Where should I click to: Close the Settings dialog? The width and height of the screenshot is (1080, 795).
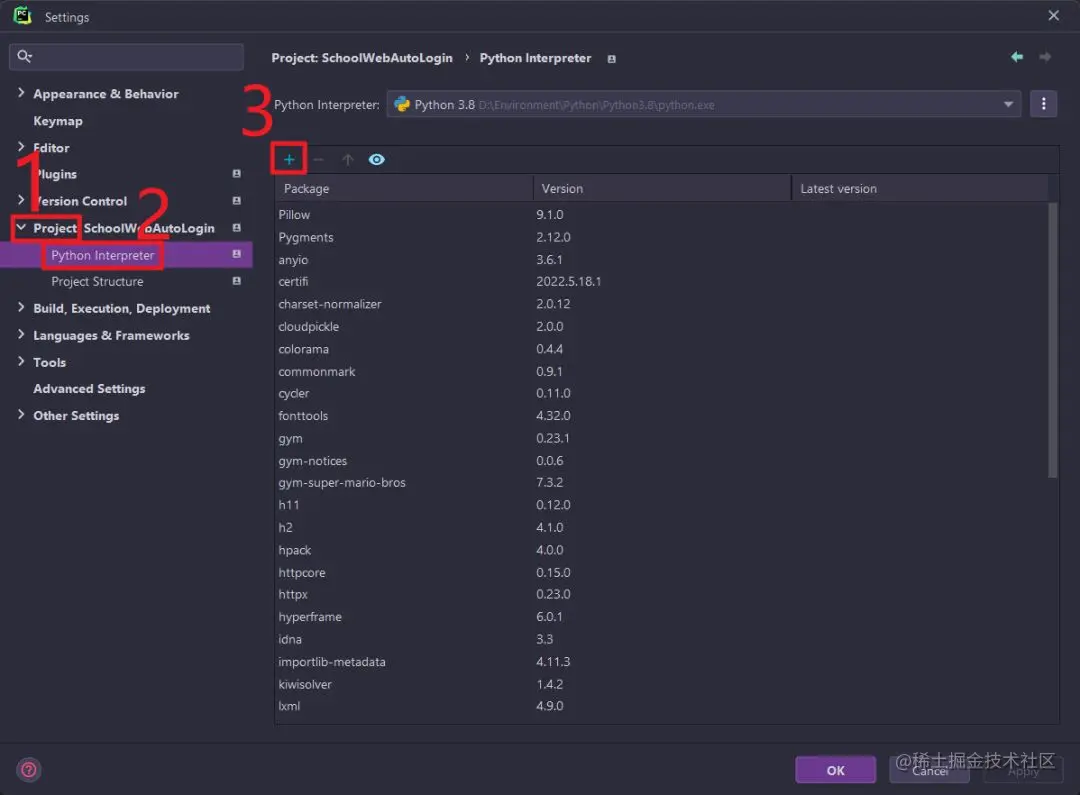pos(1053,15)
